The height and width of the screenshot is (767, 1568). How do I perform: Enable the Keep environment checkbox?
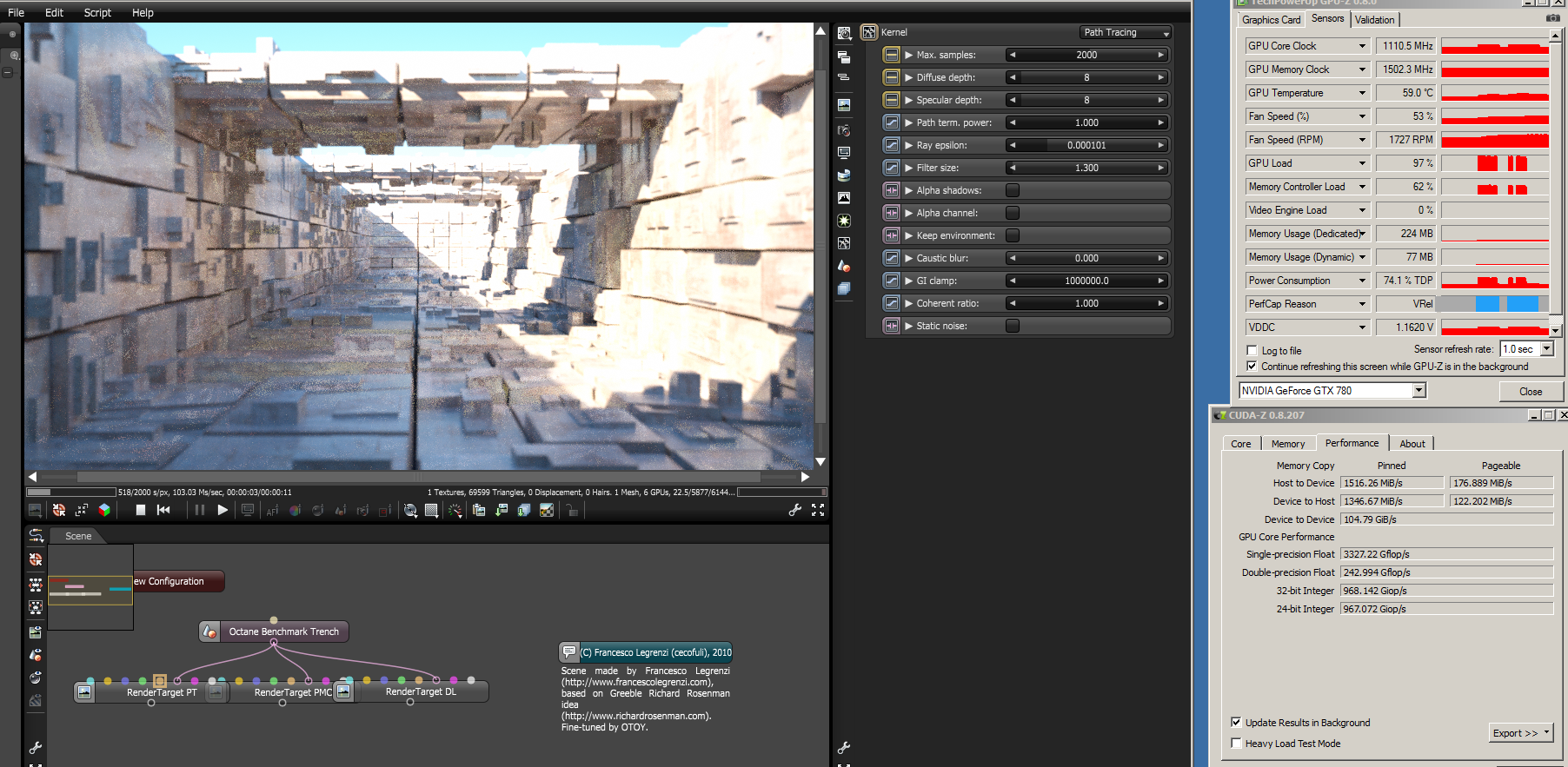click(1013, 235)
